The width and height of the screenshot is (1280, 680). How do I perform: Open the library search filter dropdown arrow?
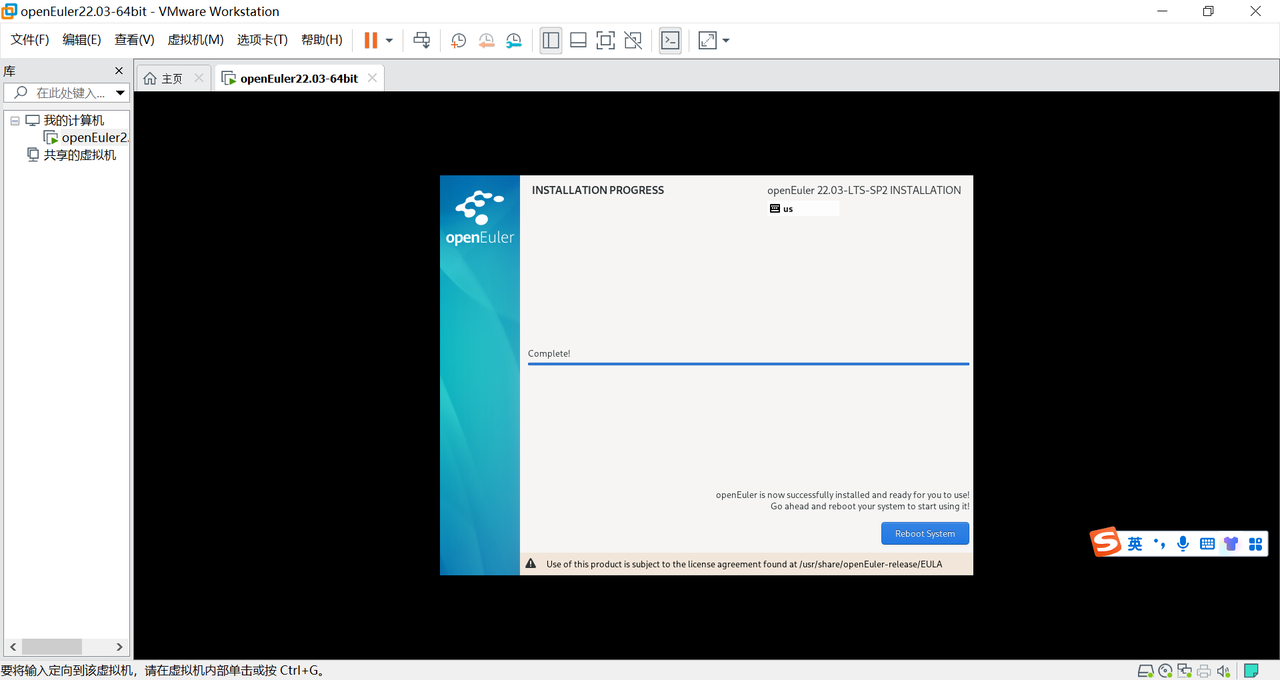point(121,93)
